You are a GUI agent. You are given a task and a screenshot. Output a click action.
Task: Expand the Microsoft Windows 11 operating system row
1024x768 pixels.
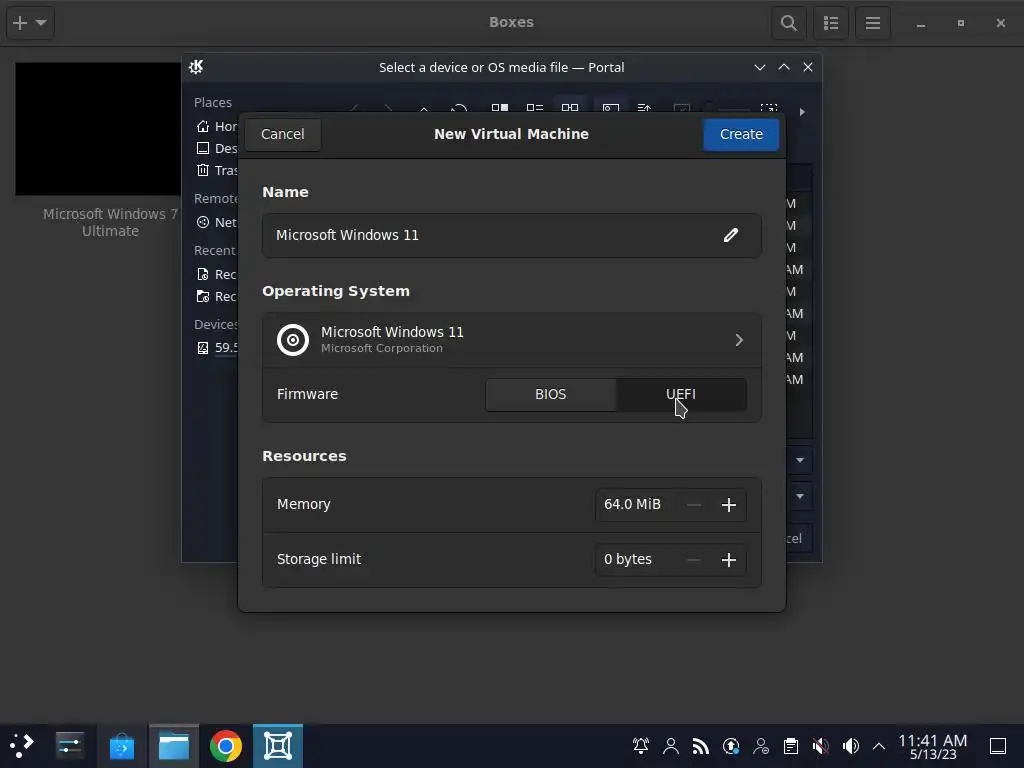pos(511,340)
